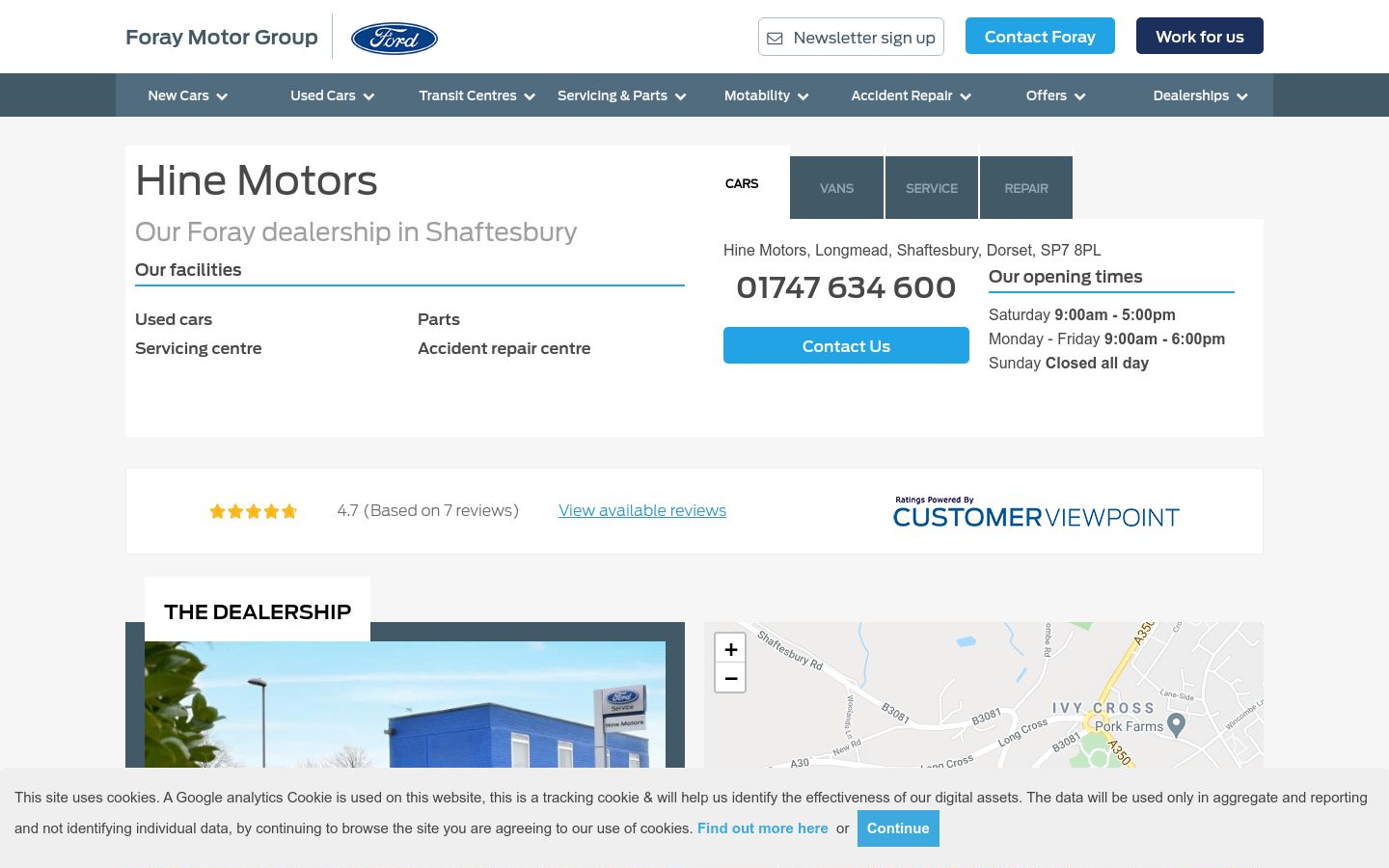This screenshot has height=868, width=1389.
Task: Click the dealership building photo
Action: pyautogui.click(x=405, y=704)
